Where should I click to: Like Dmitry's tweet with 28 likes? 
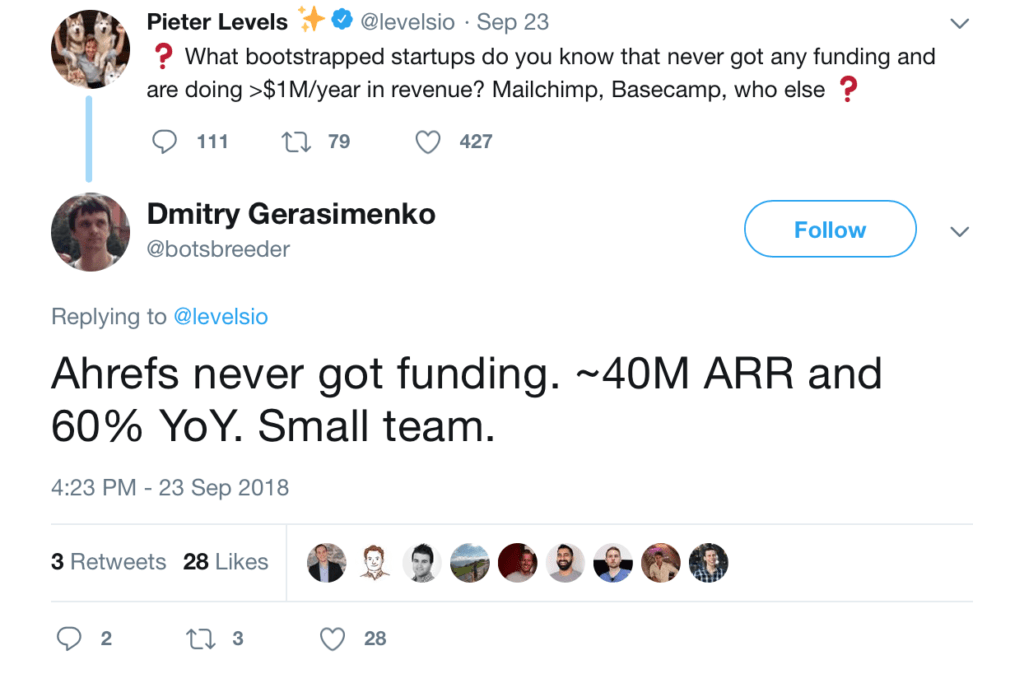point(332,639)
